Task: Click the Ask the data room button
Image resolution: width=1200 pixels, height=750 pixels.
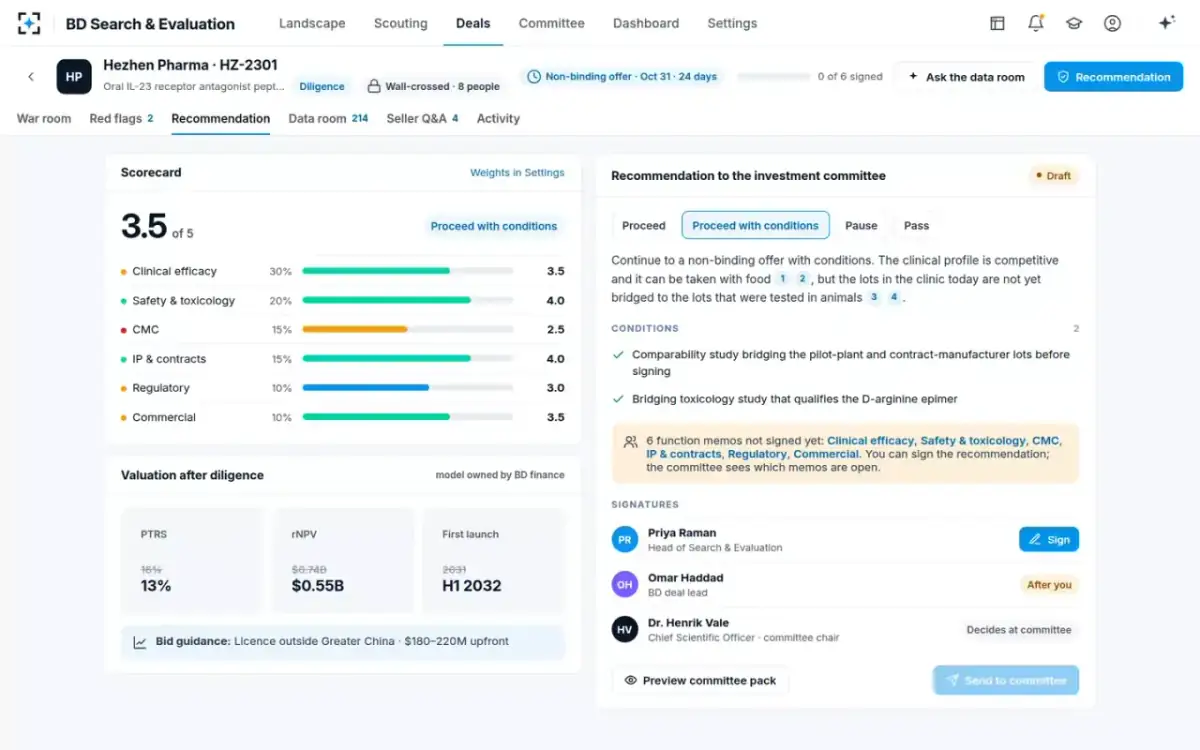Action: (x=965, y=77)
